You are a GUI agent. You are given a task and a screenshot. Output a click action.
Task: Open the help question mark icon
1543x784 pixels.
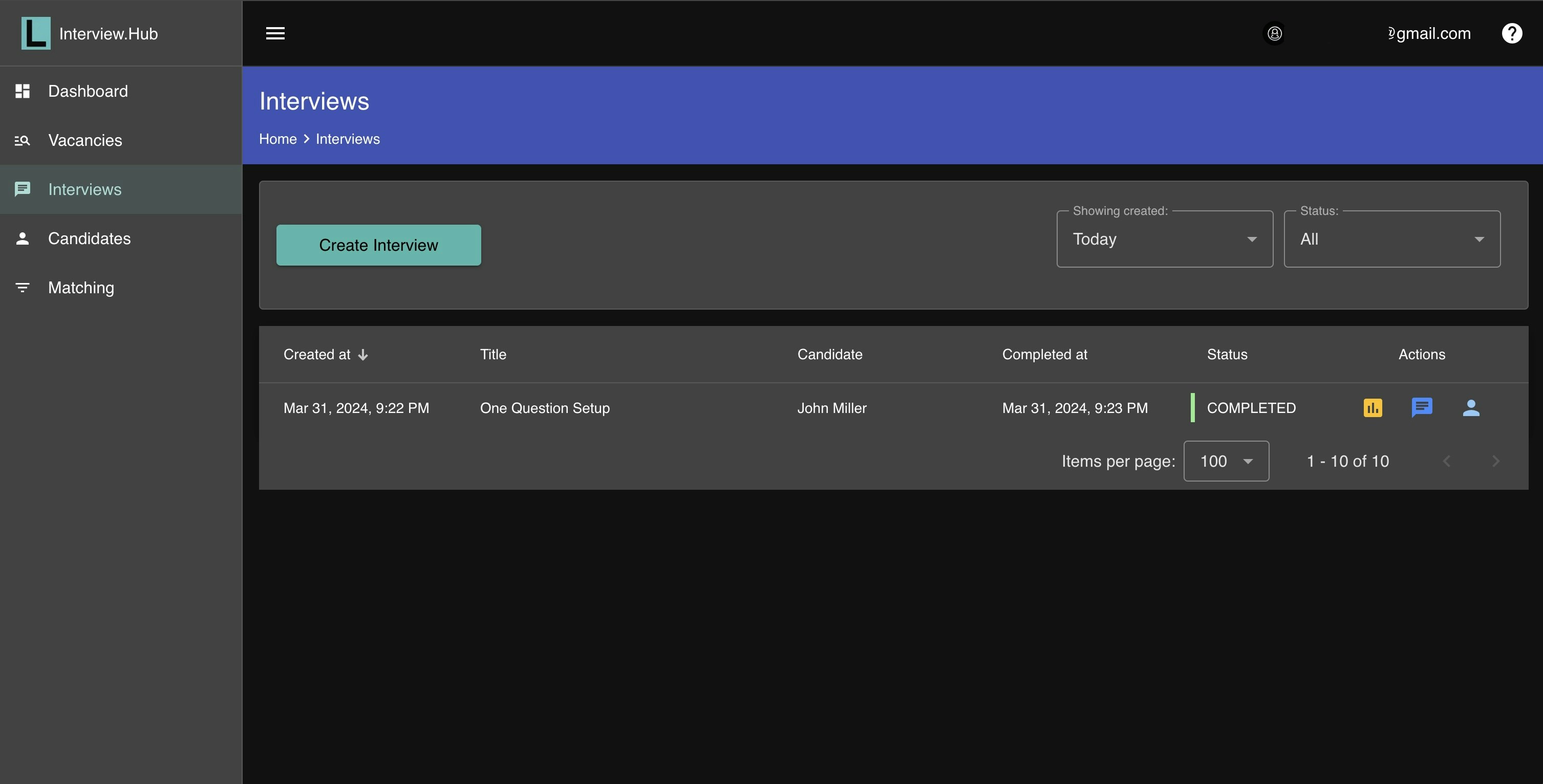(x=1511, y=34)
